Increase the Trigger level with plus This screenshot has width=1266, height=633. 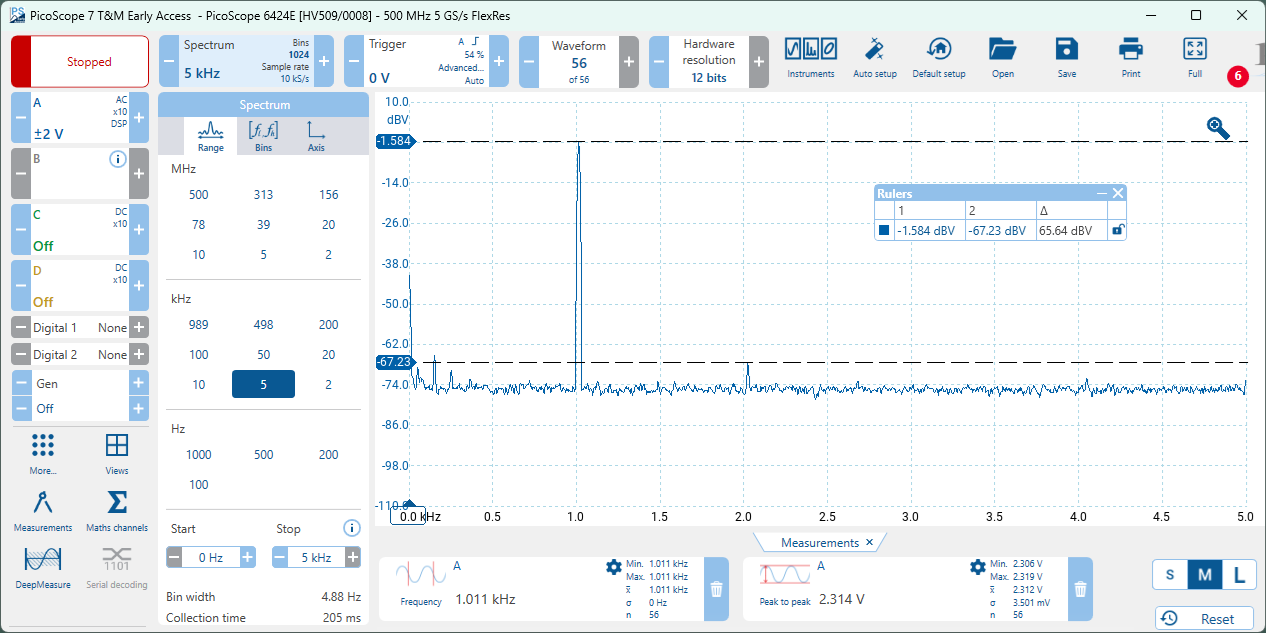click(x=499, y=61)
